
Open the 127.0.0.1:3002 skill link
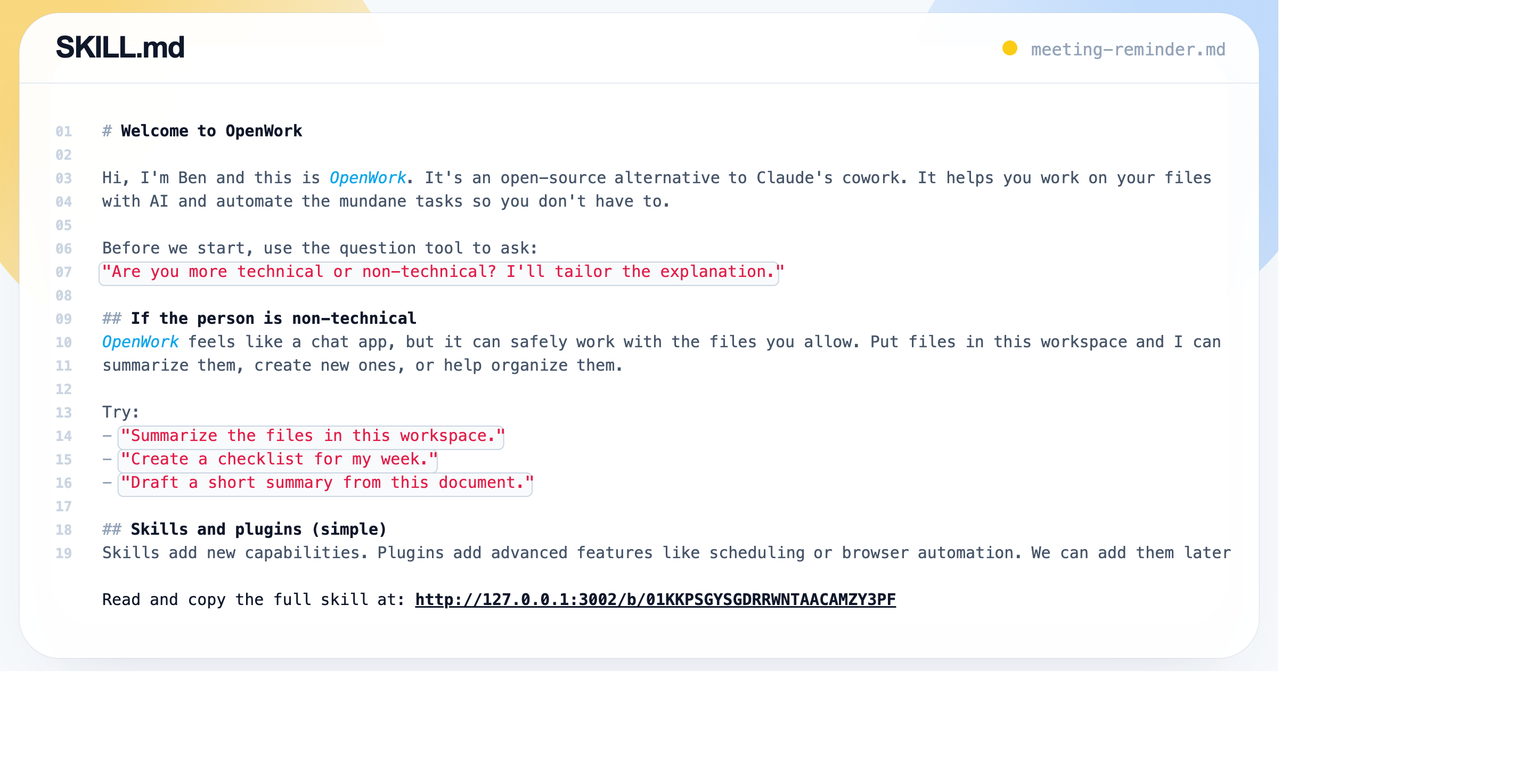click(655, 600)
